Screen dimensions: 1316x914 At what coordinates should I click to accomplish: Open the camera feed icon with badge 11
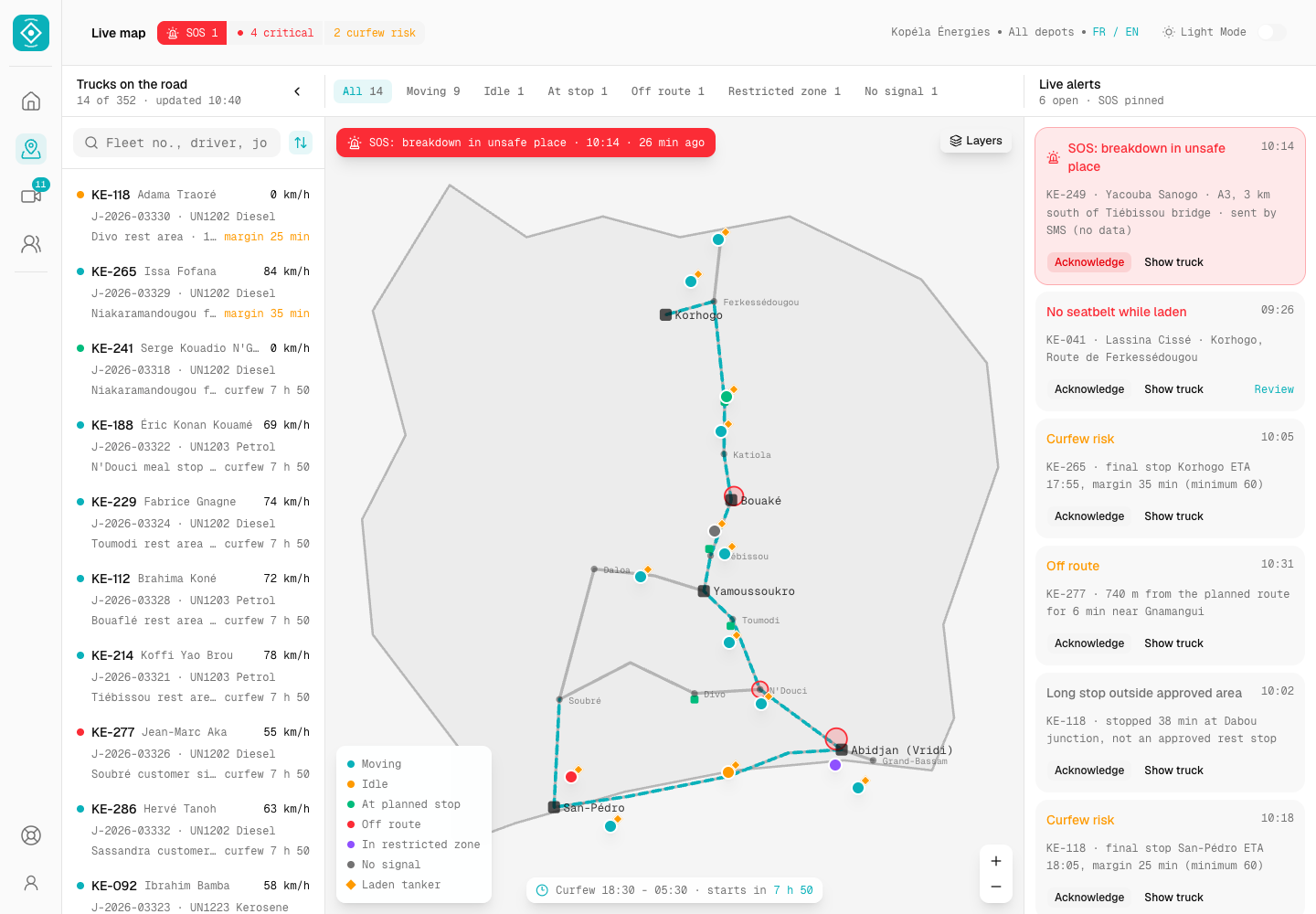click(x=31, y=196)
